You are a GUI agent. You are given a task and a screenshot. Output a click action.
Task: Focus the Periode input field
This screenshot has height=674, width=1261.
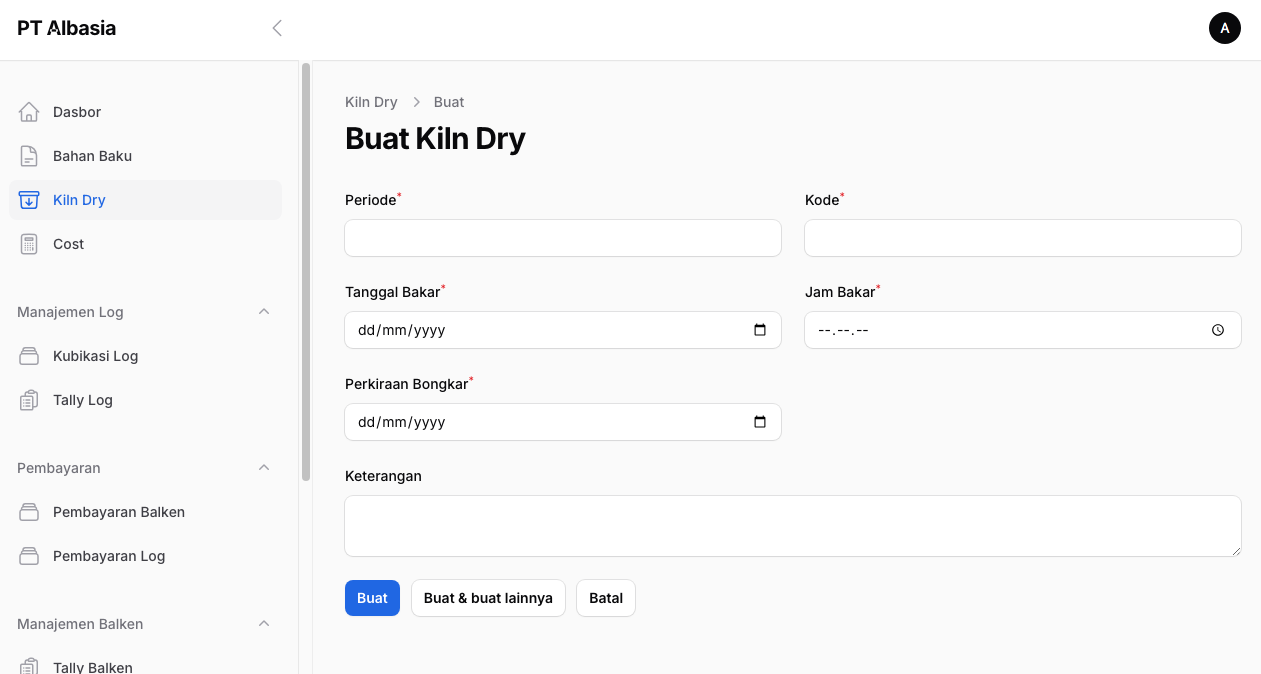click(x=562, y=238)
